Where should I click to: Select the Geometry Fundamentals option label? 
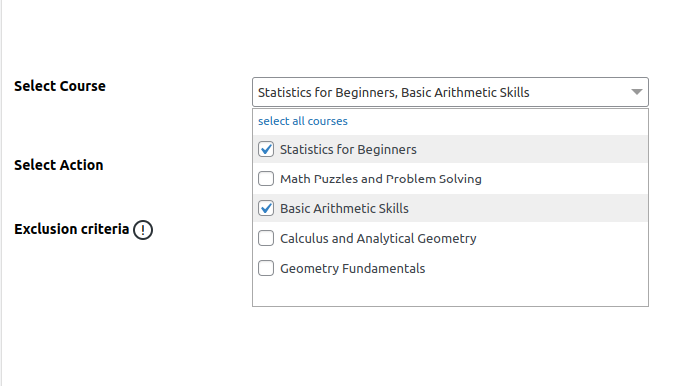(x=352, y=268)
